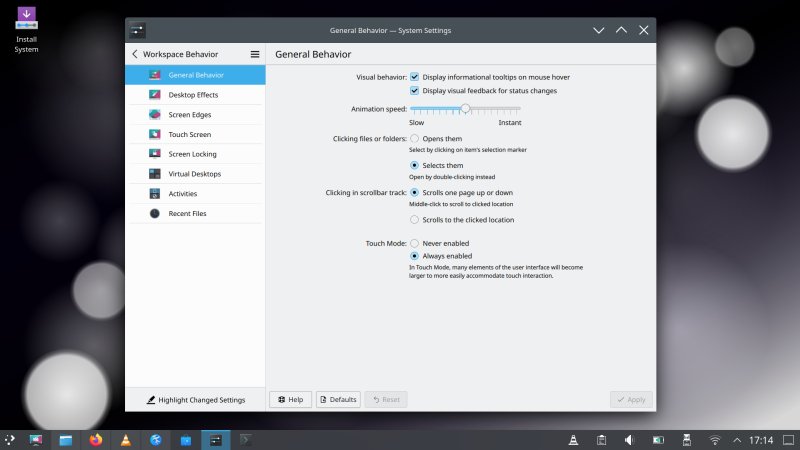Open the Desktop Effects settings icon
The height and width of the screenshot is (450, 800).
tap(155, 95)
